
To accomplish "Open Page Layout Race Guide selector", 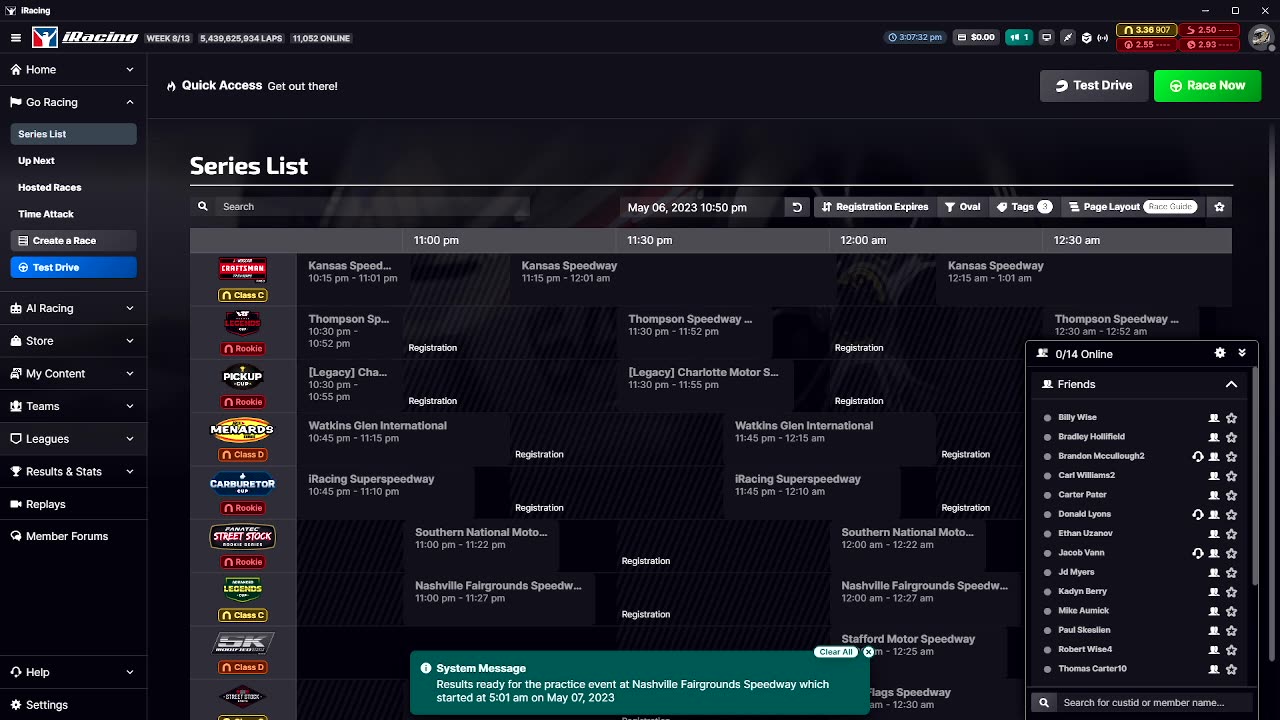I will pos(1132,207).
